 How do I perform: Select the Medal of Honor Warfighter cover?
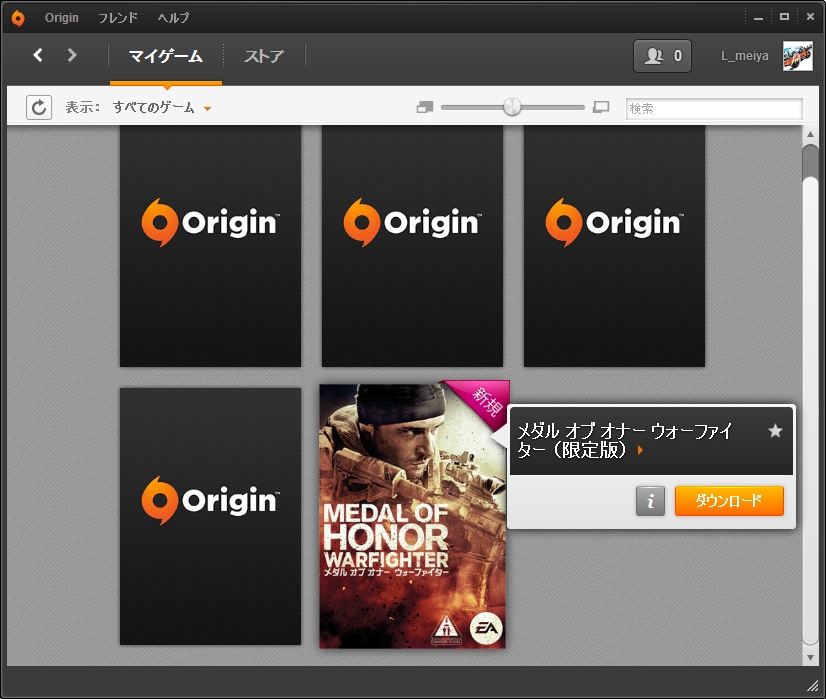click(412, 516)
